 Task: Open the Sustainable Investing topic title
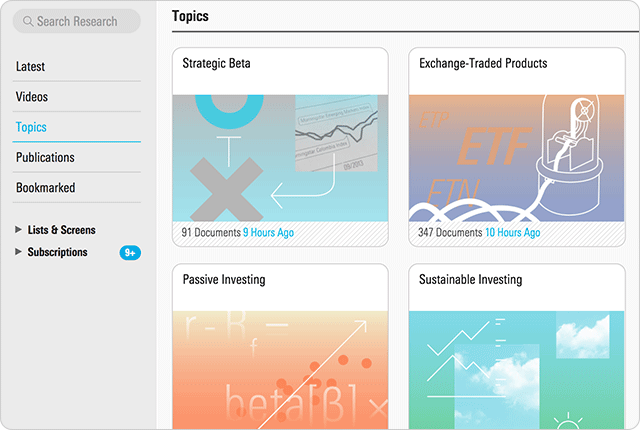point(470,280)
